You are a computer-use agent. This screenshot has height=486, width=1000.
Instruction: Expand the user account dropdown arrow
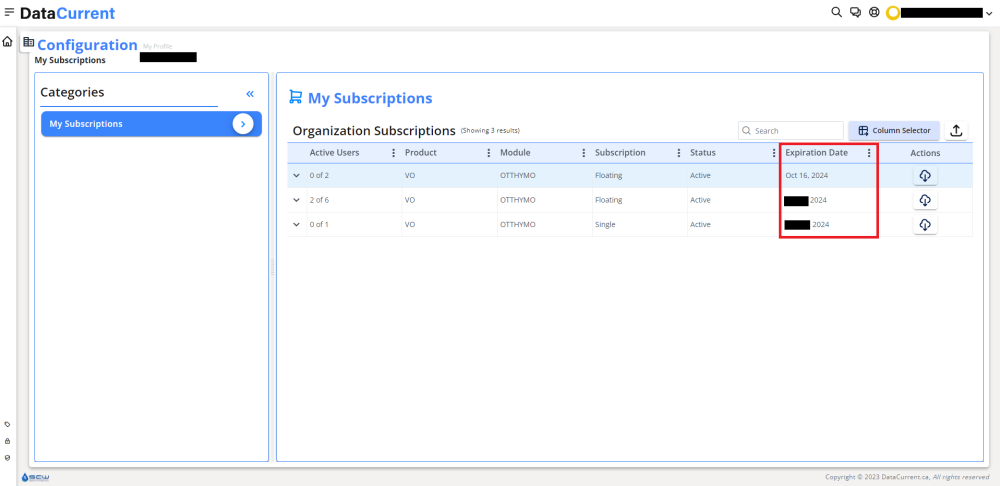coord(989,13)
